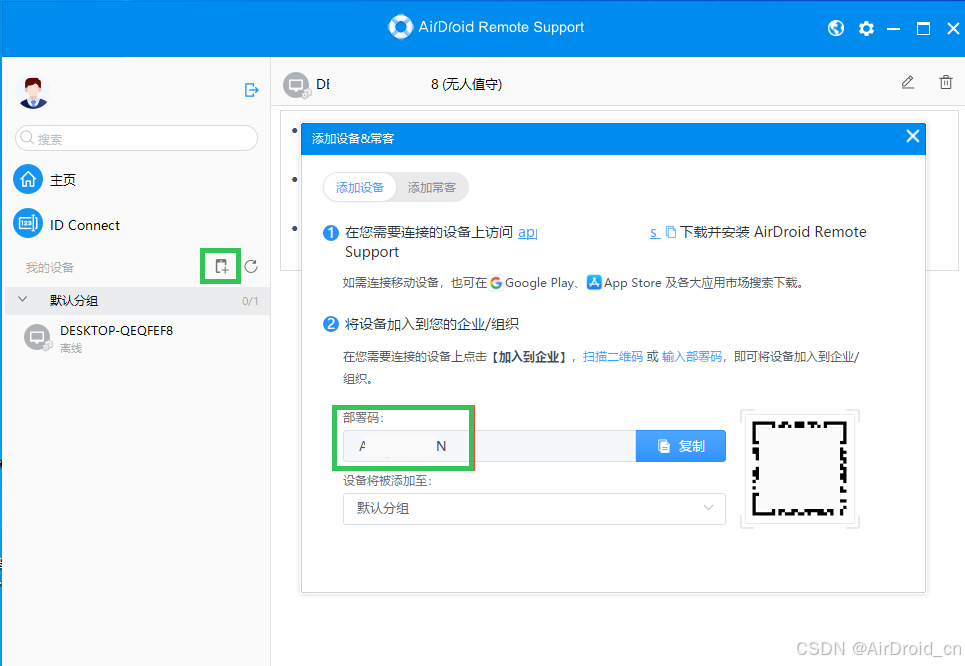The height and width of the screenshot is (666, 965).
Task: Click the AirDroid logo in title bar
Action: coord(400,27)
